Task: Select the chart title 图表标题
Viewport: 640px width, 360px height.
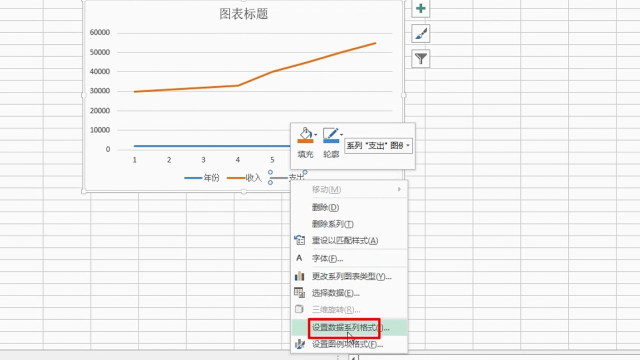Action: [244, 14]
